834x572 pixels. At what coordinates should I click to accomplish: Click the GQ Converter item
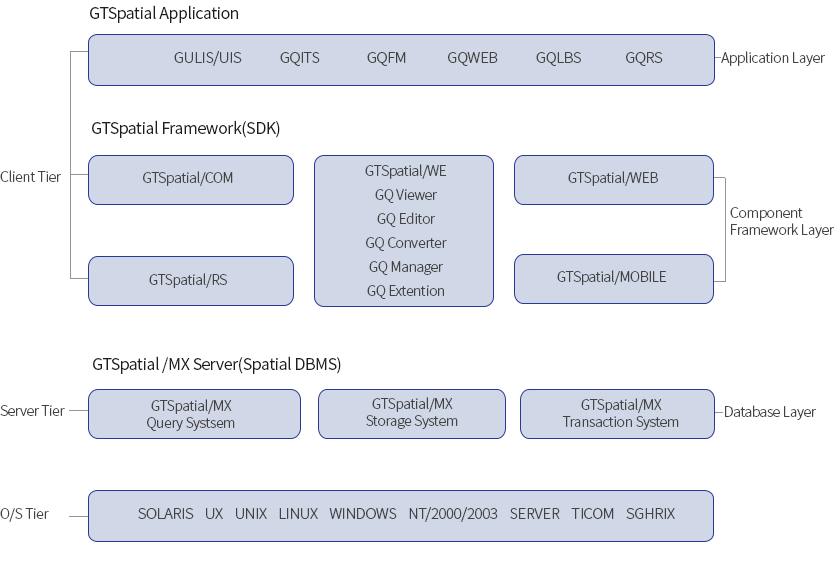point(405,244)
